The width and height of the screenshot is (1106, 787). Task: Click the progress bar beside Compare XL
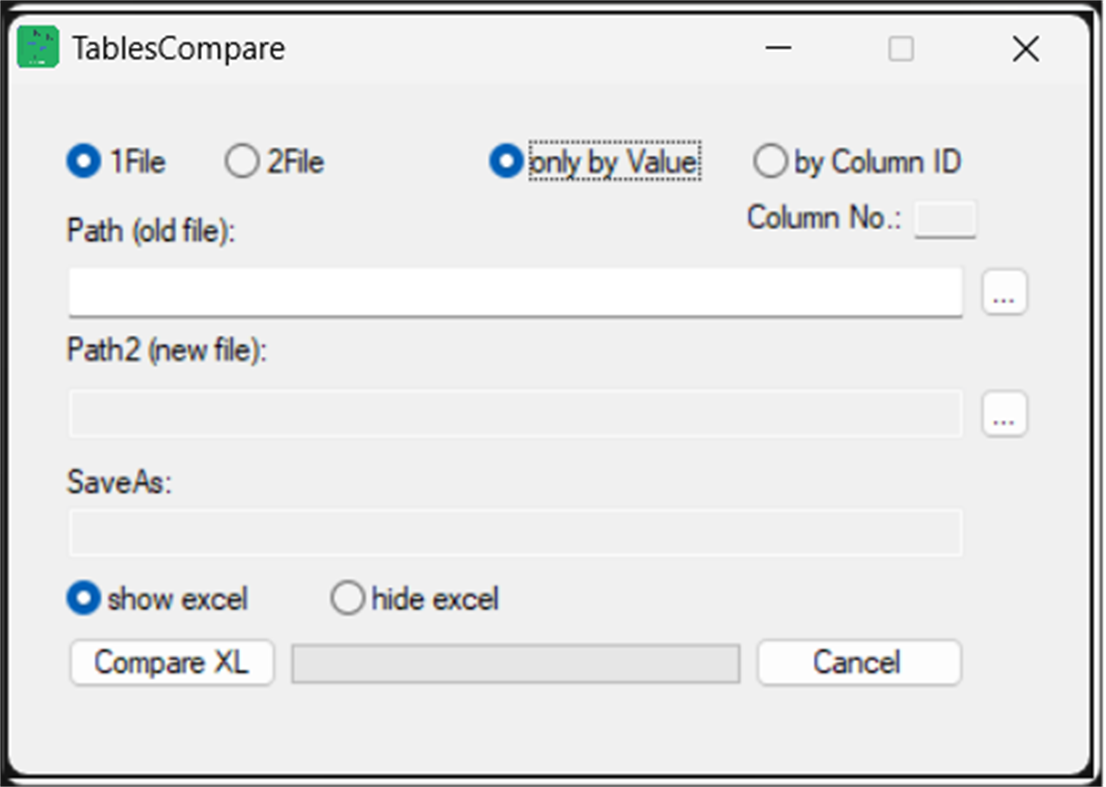pos(515,663)
